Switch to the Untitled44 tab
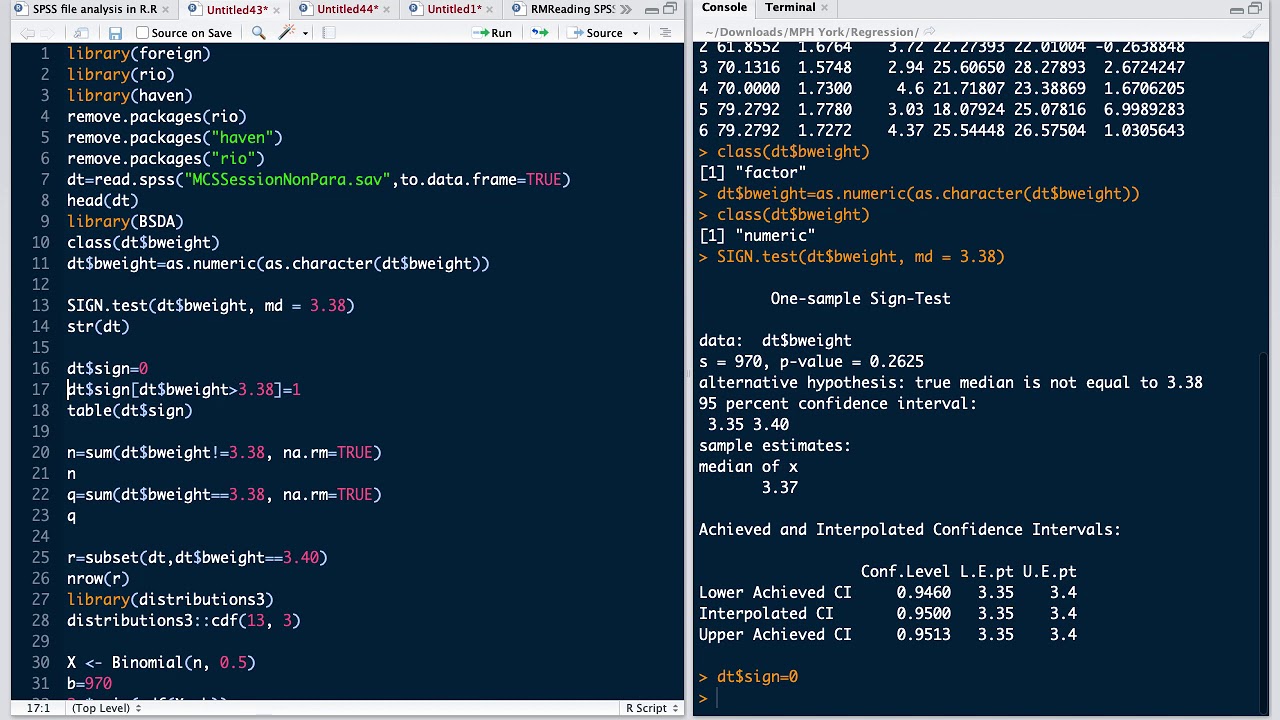This screenshot has height=720, width=1280. pyautogui.click(x=347, y=10)
